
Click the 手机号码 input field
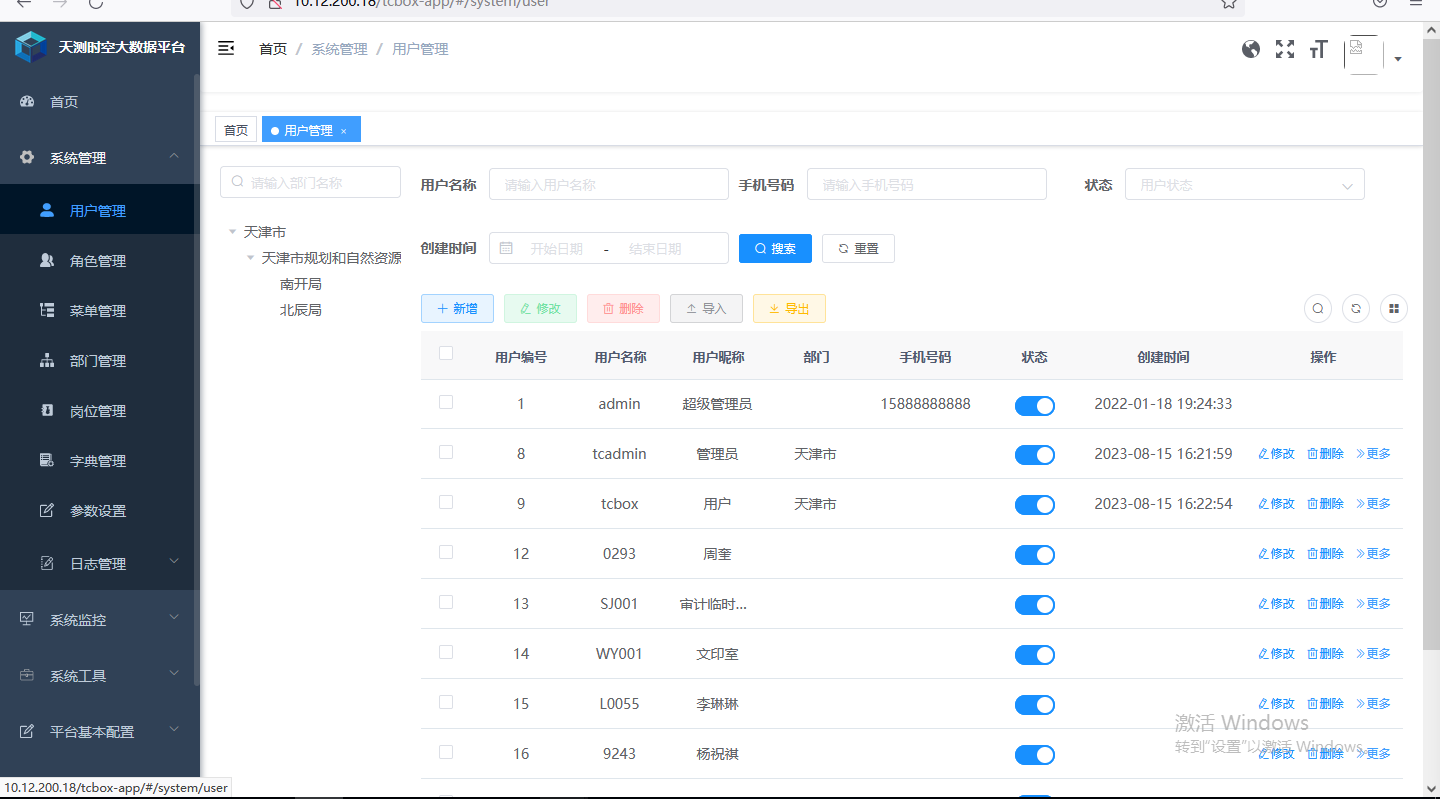point(926,184)
